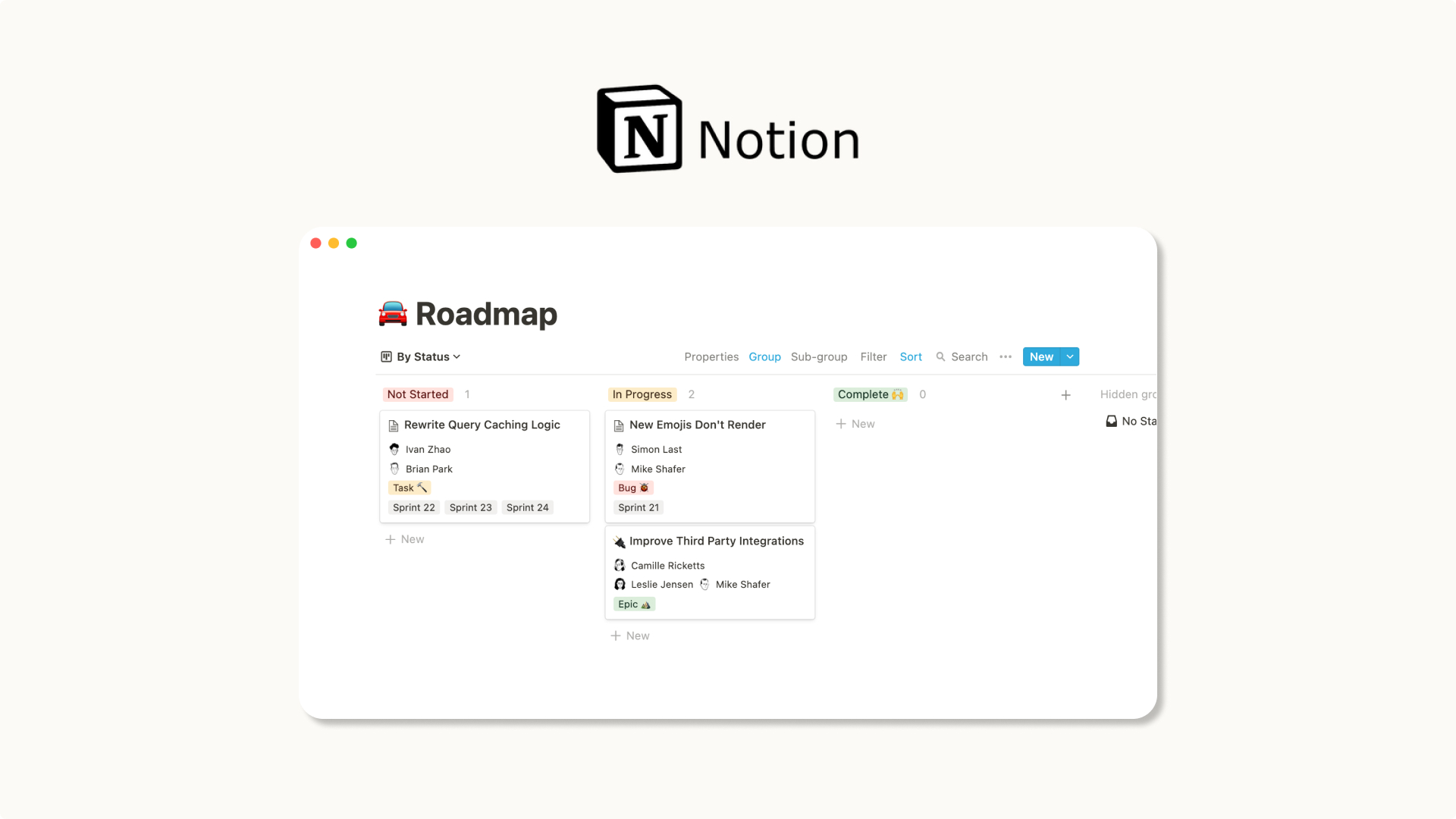
Task: Click the Complete status tag
Action: [x=871, y=394]
